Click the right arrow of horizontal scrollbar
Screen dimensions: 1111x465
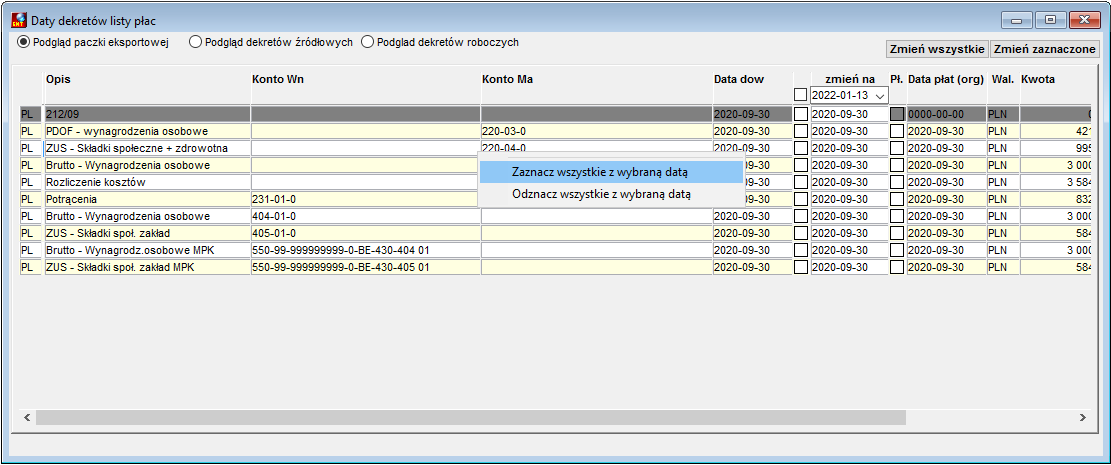click(x=1083, y=418)
